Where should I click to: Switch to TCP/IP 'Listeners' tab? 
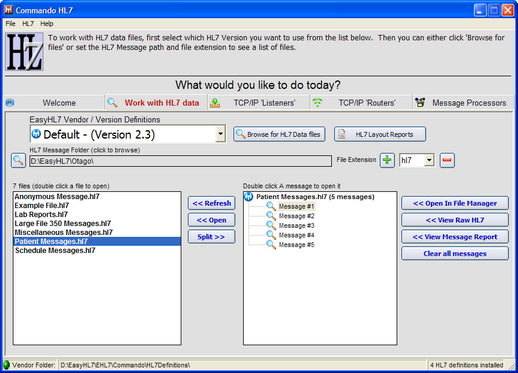click(x=258, y=103)
